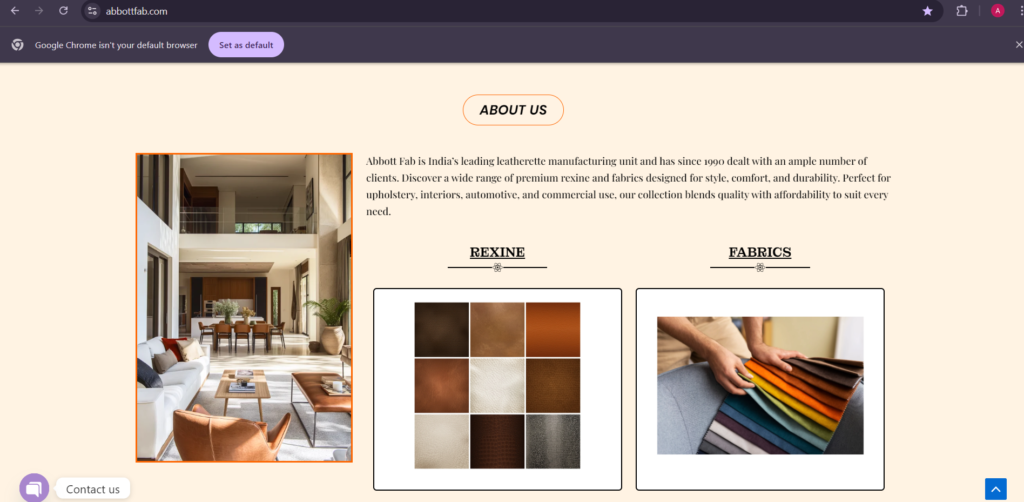Click the Set as default button
Screen dimensions: 1024x502
[x=246, y=45]
